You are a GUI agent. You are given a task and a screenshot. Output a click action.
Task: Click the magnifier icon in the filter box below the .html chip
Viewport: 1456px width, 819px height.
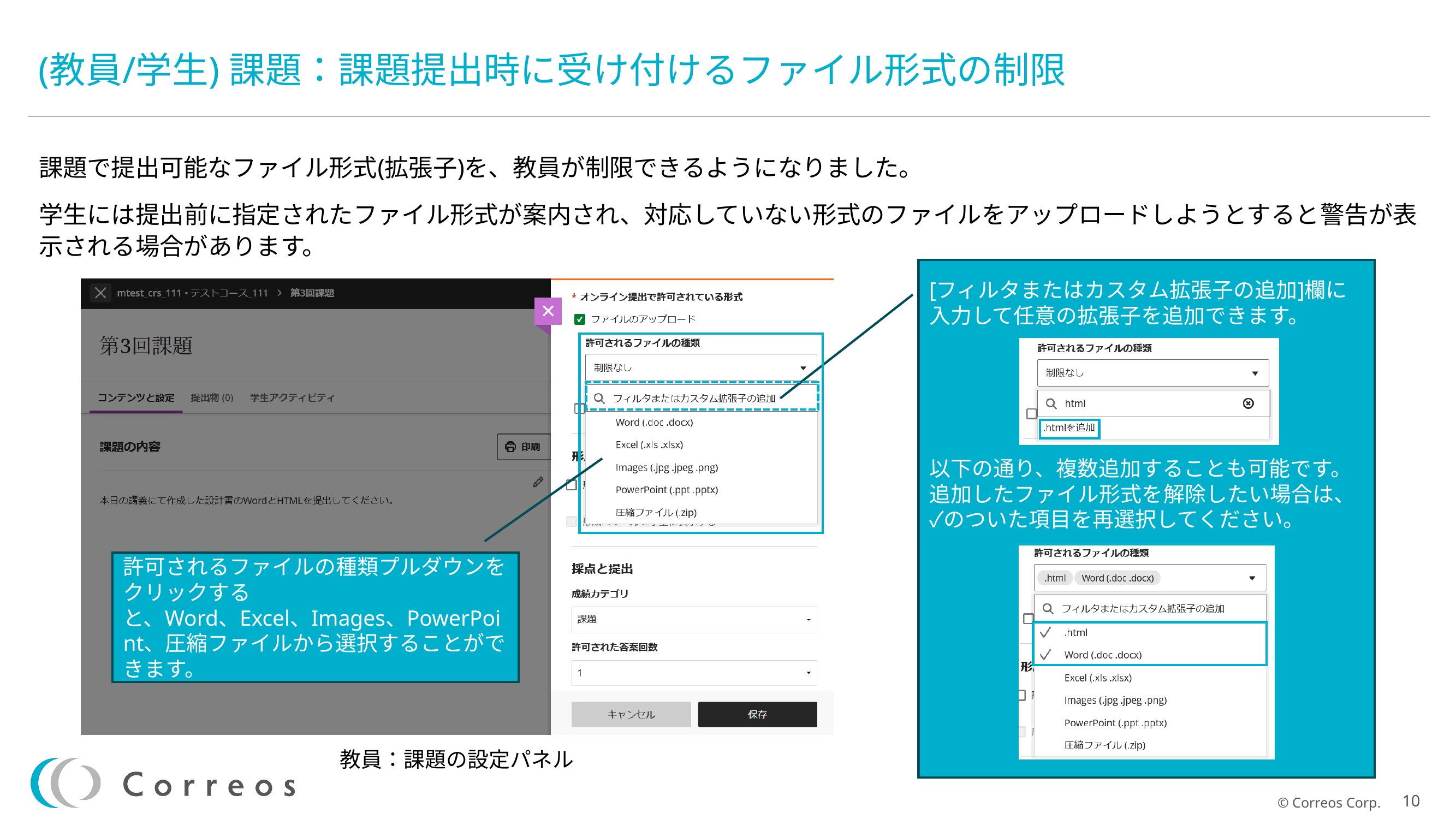(1047, 608)
